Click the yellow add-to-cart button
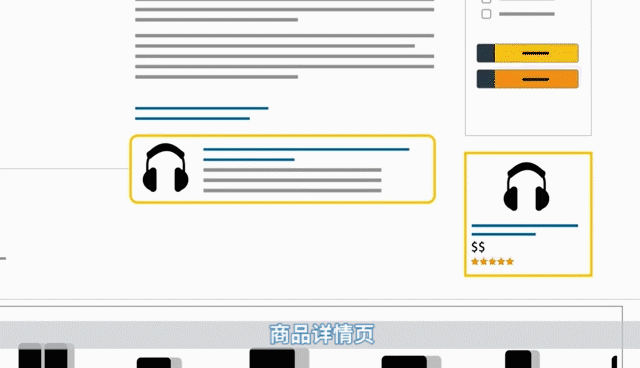640x368 pixels. coord(527,53)
